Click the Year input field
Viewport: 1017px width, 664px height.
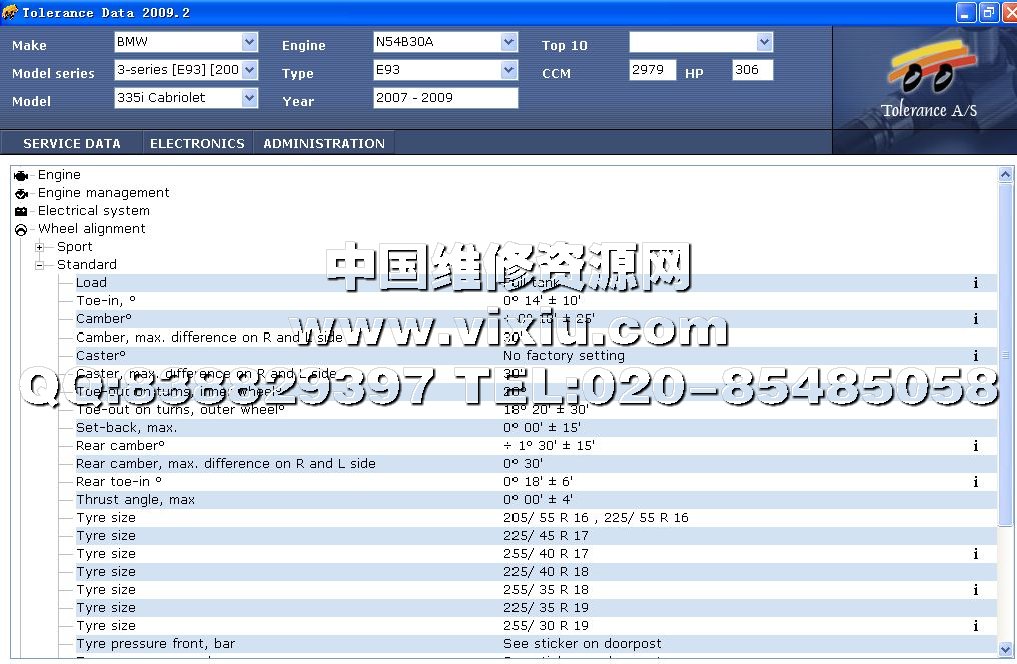click(x=445, y=98)
